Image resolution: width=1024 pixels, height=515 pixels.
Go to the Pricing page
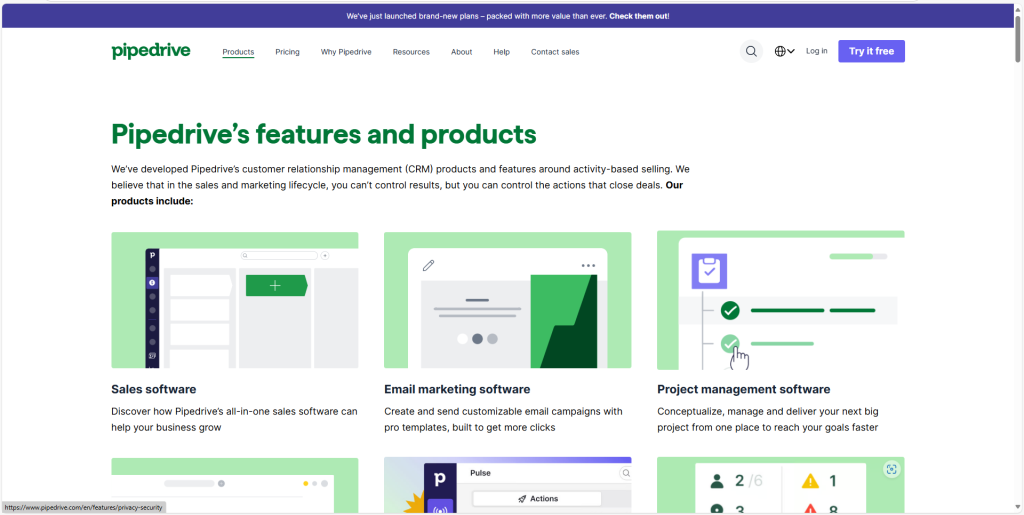(287, 52)
